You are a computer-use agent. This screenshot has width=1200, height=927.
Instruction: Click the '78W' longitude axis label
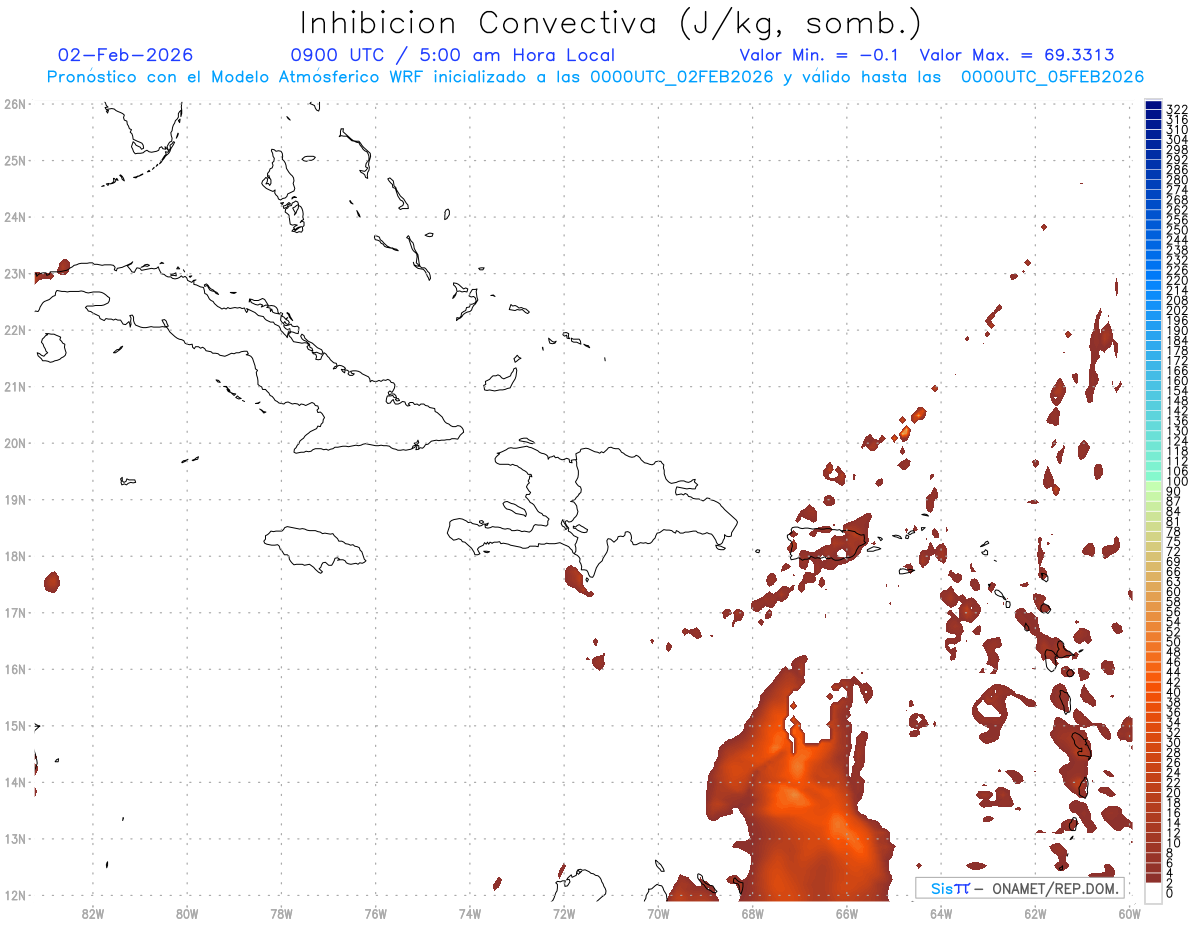281,913
